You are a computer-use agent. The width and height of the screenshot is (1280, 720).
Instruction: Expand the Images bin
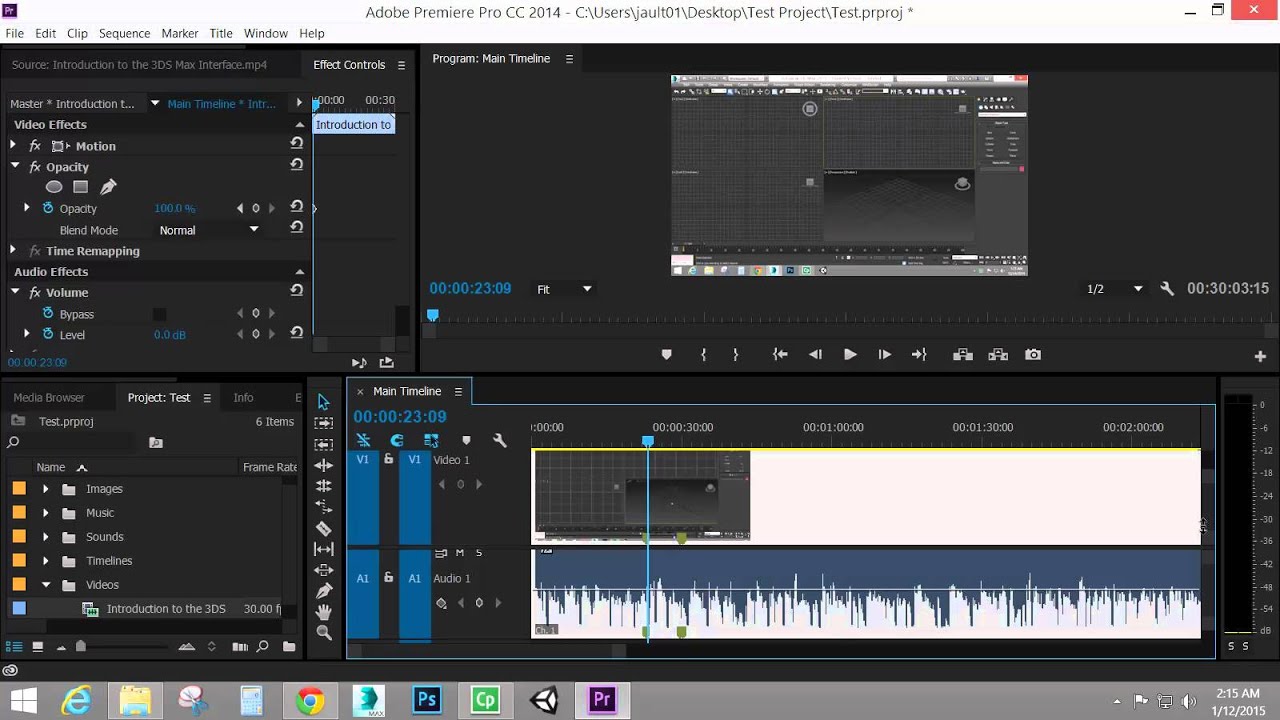tap(45, 489)
